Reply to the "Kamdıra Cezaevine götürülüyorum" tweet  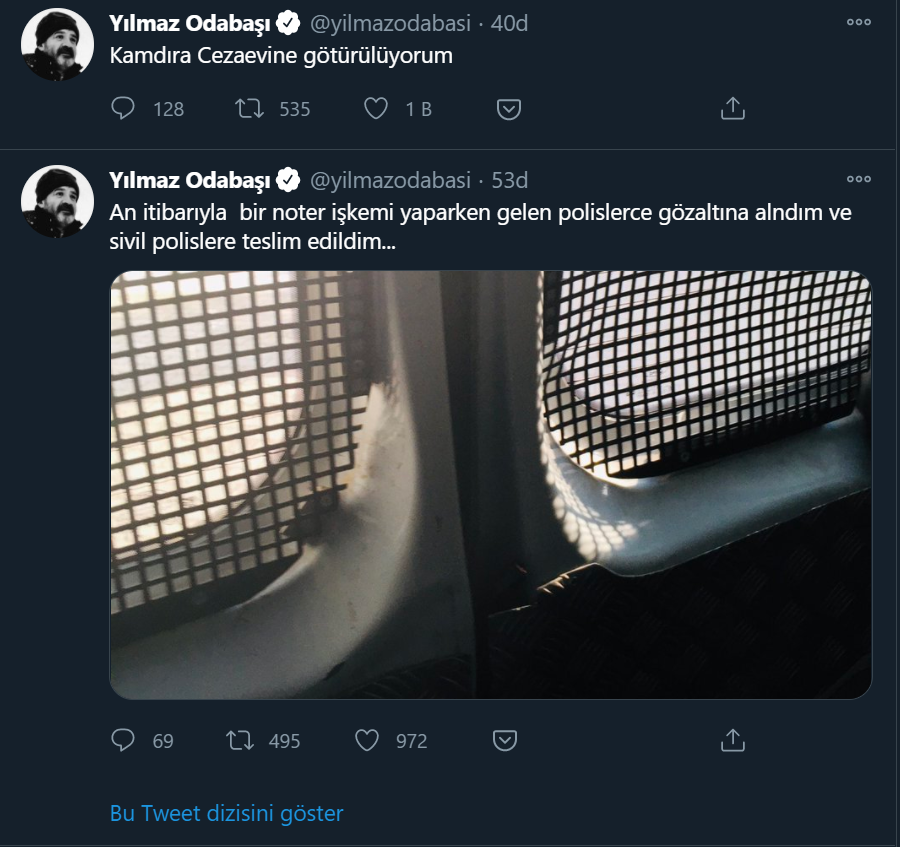coord(124,110)
